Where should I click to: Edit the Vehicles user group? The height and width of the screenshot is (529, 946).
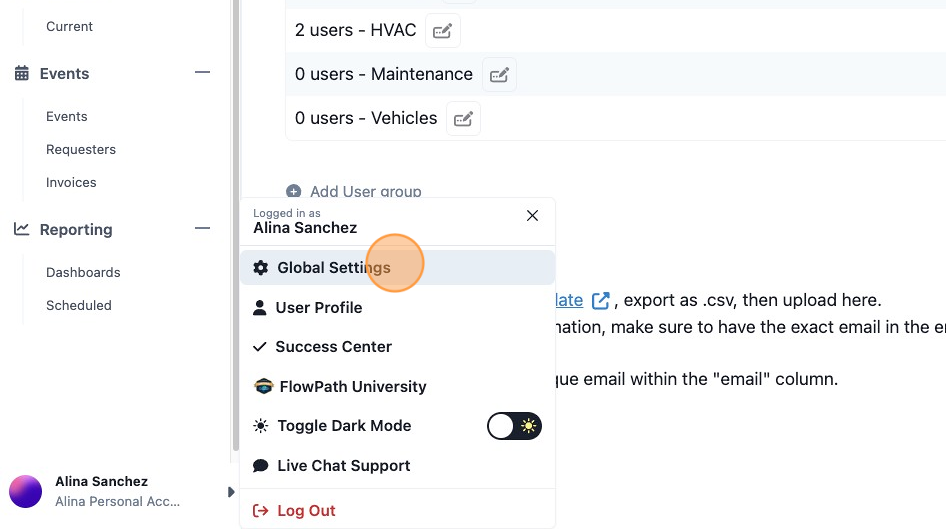[463, 119]
